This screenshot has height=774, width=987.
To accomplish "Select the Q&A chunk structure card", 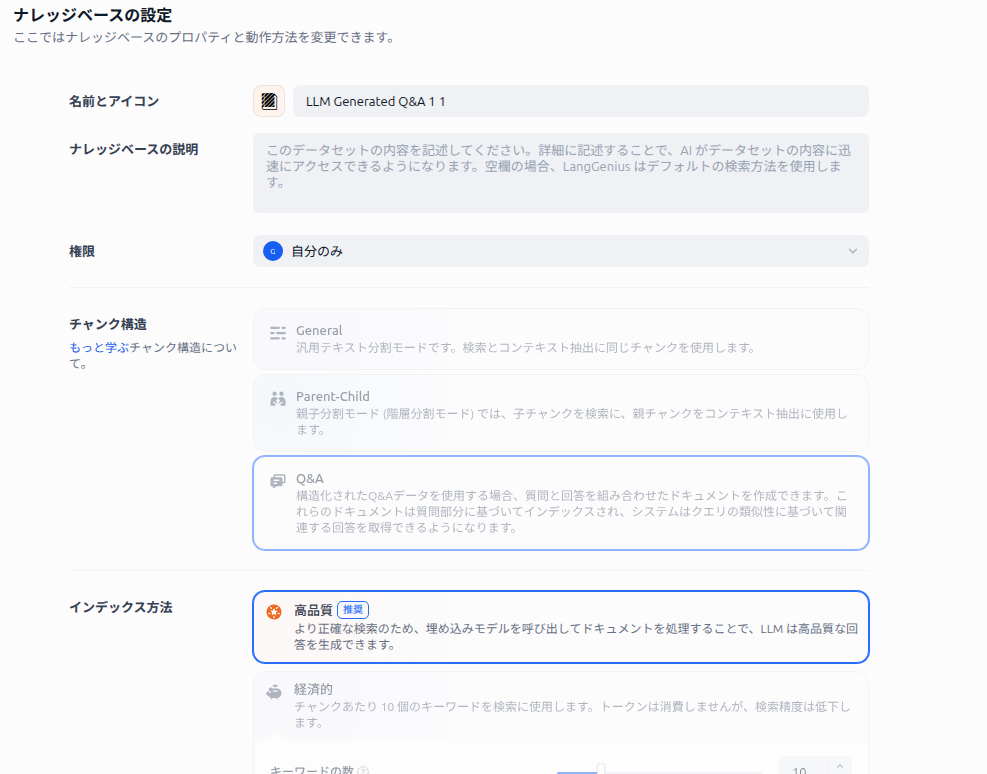I will click(560, 503).
